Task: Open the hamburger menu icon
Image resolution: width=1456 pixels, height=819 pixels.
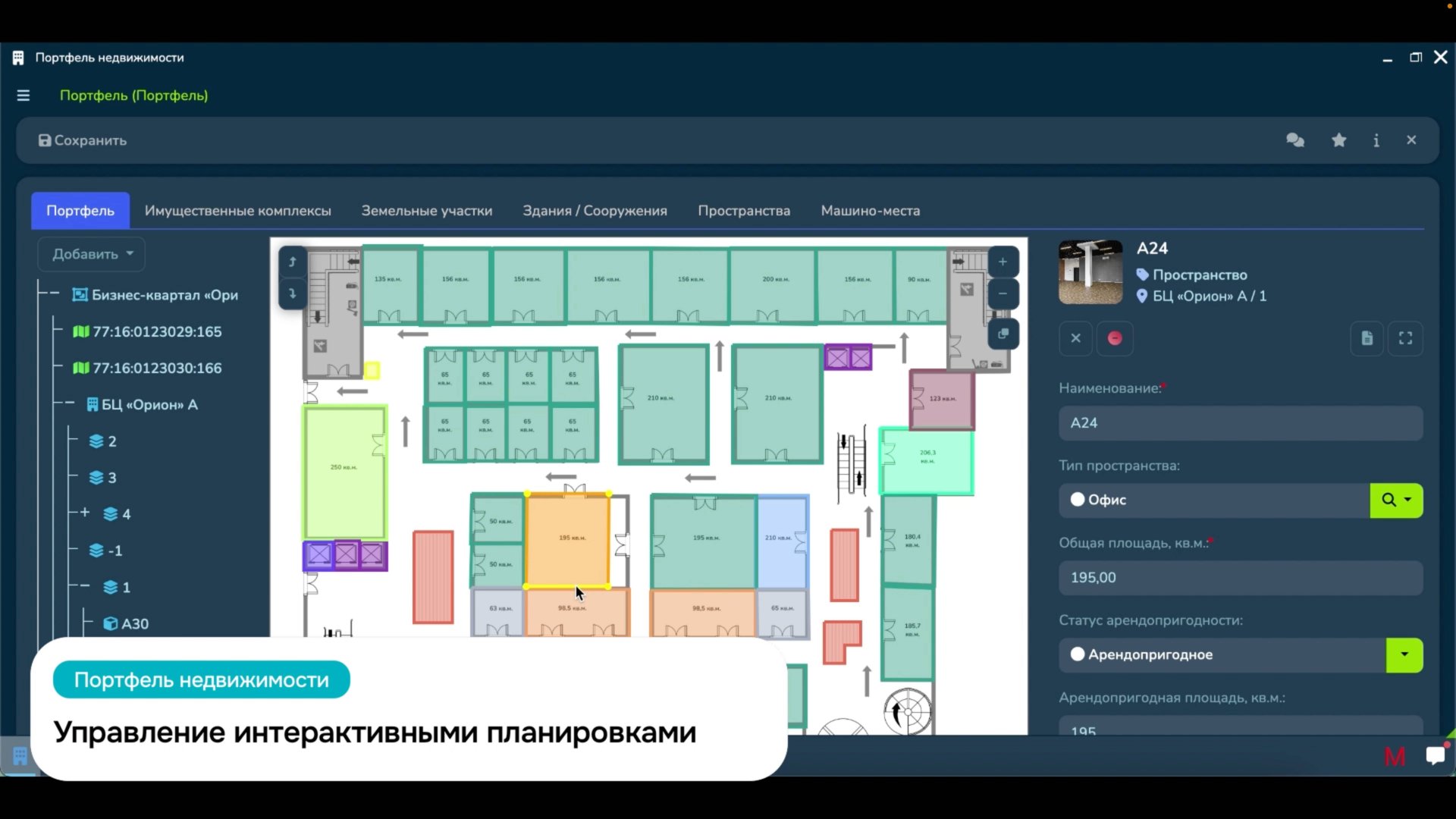Action: pos(24,96)
